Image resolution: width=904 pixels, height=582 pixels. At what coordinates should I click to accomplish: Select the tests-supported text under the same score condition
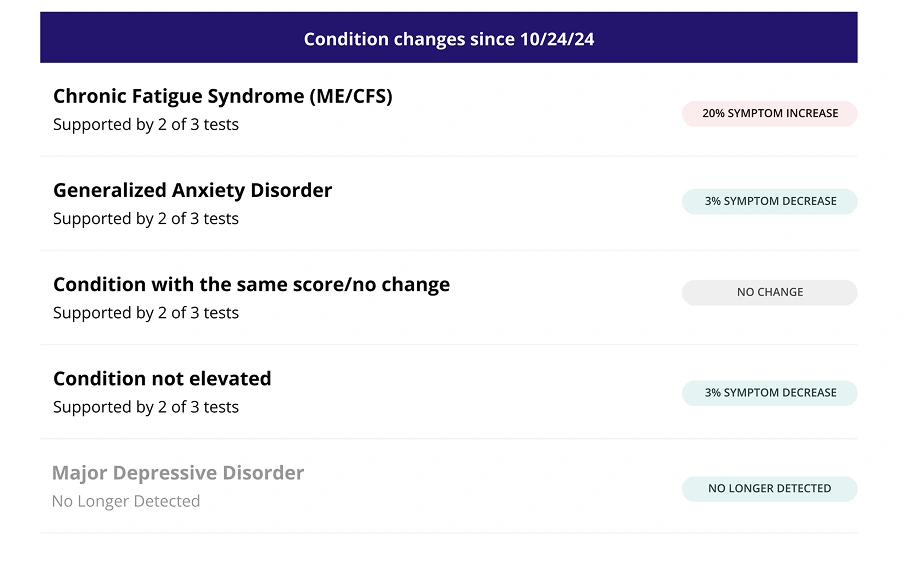pyautogui.click(x=146, y=313)
